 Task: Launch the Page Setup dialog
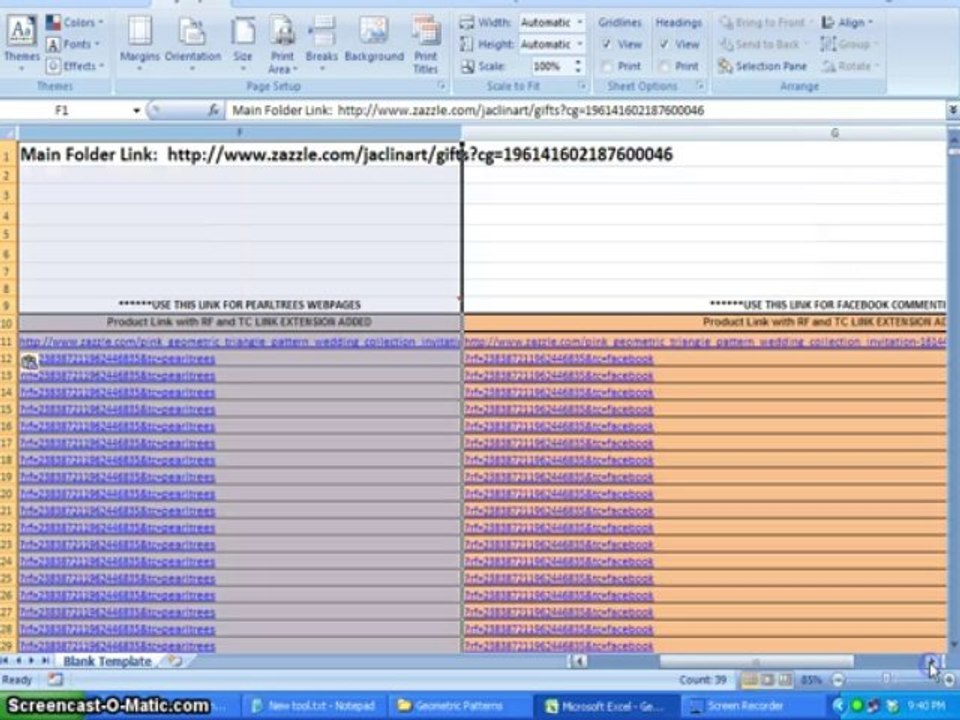coord(441,86)
